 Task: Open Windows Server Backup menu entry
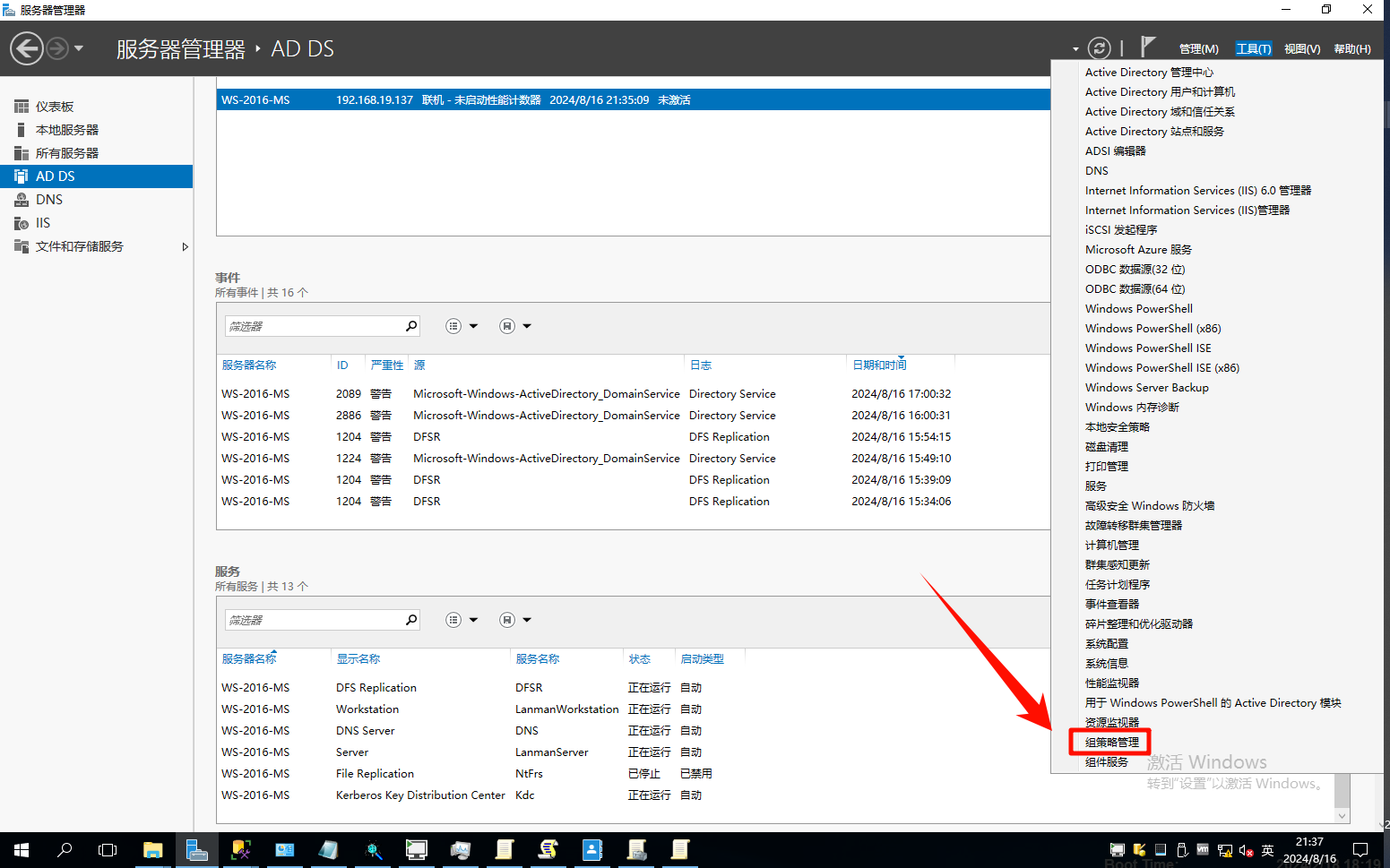[x=1146, y=388]
